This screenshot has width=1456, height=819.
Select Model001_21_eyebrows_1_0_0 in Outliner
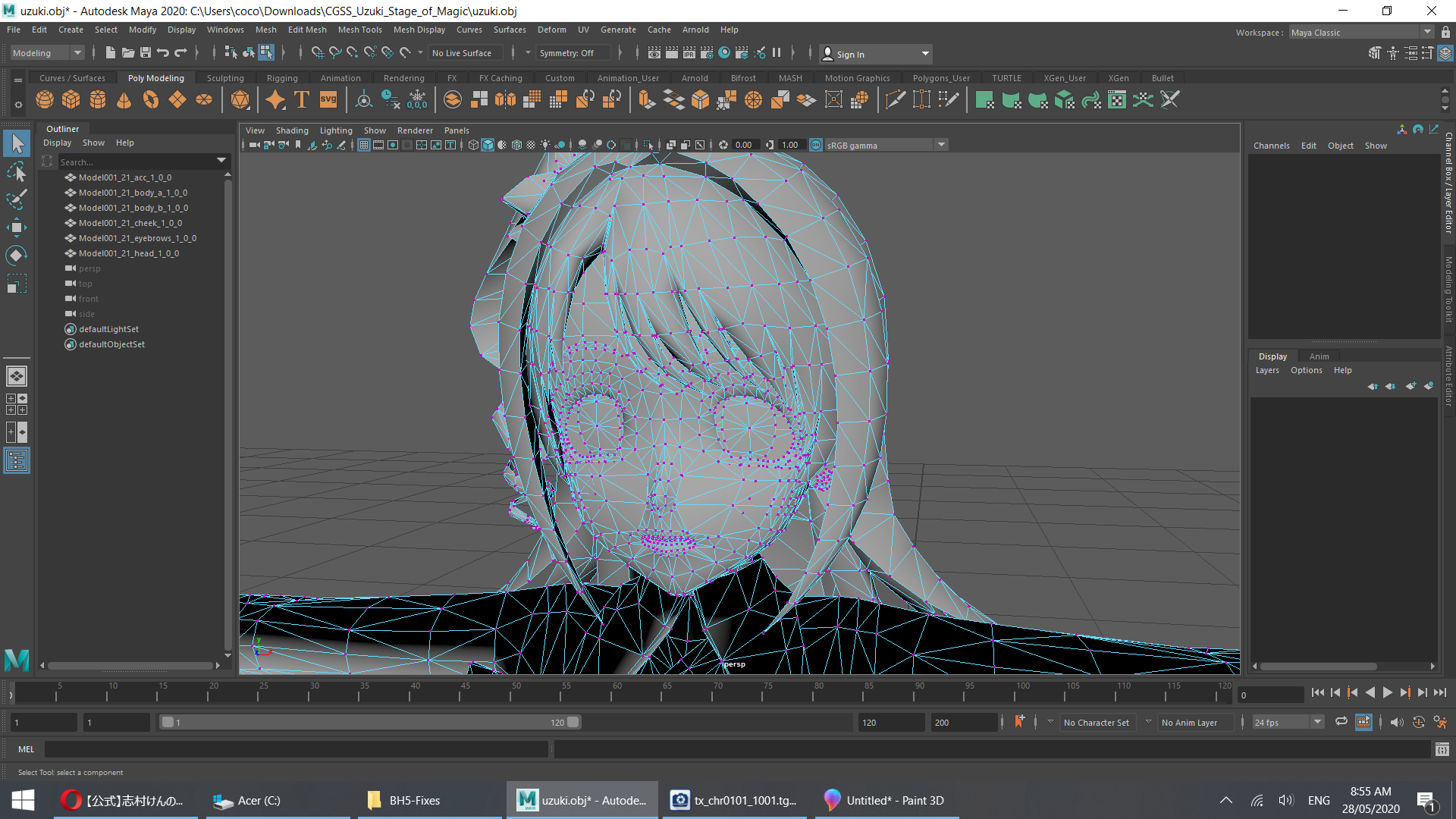click(x=137, y=238)
